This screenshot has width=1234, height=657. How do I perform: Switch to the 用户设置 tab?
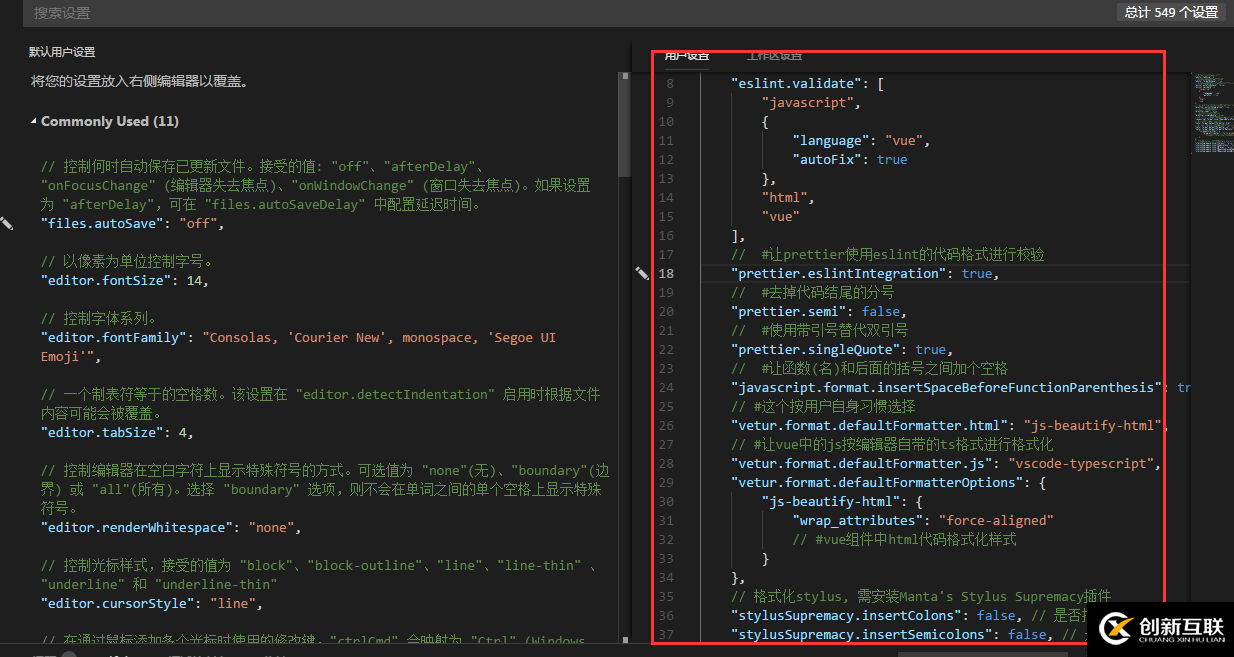click(686, 55)
